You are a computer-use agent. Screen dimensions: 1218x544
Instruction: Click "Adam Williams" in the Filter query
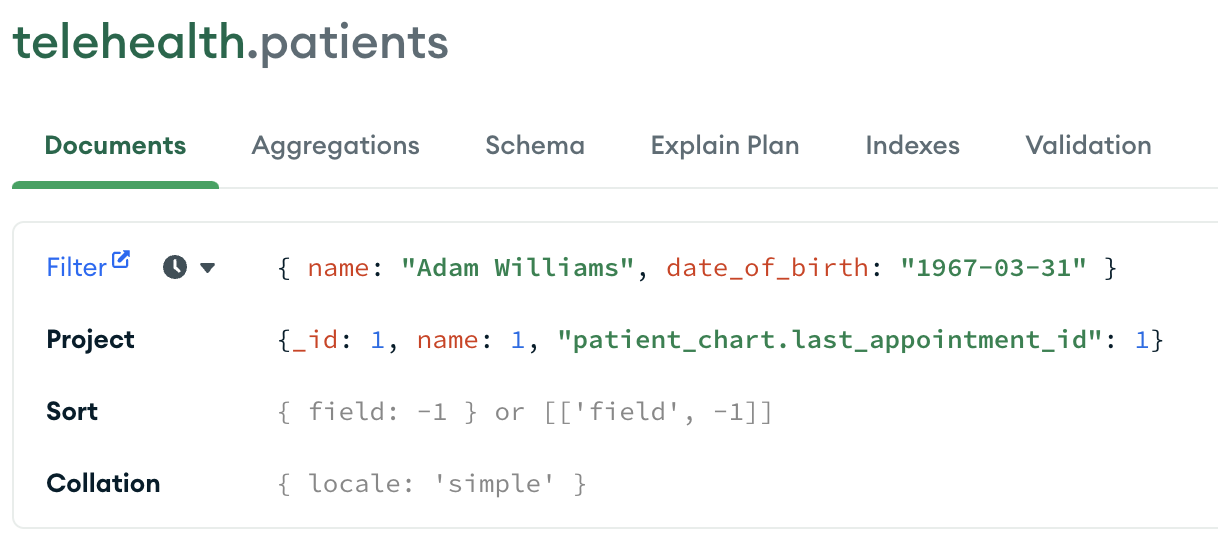[519, 268]
